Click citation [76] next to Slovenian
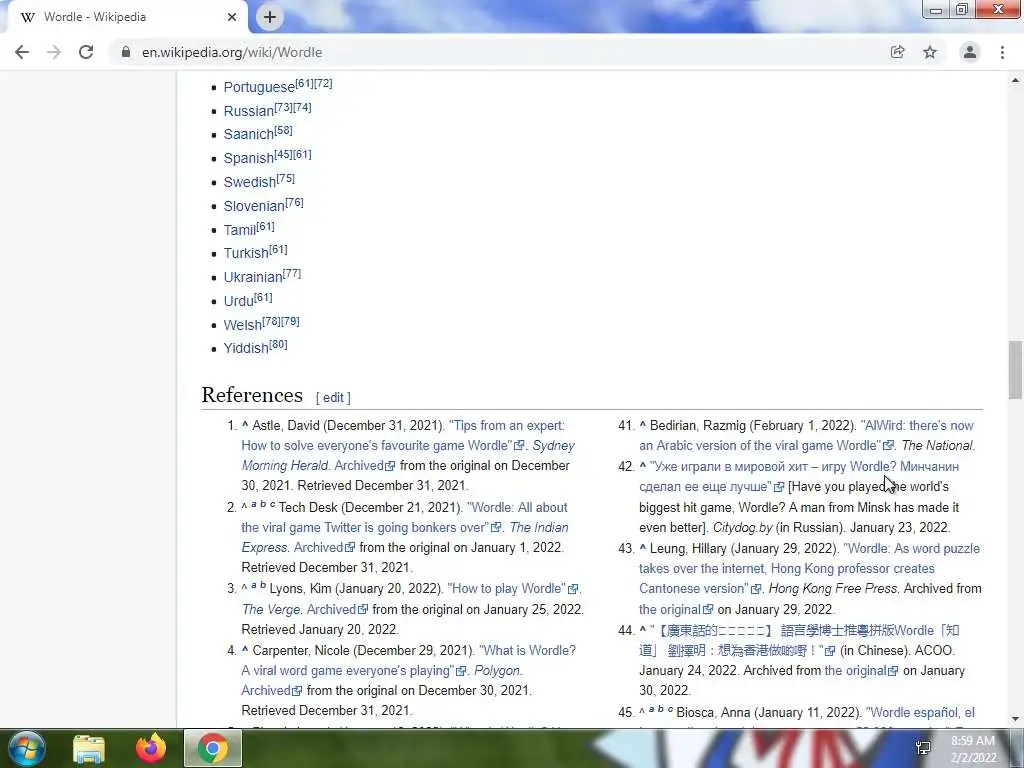Image resolution: width=1024 pixels, height=768 pixels. point(295,202)
